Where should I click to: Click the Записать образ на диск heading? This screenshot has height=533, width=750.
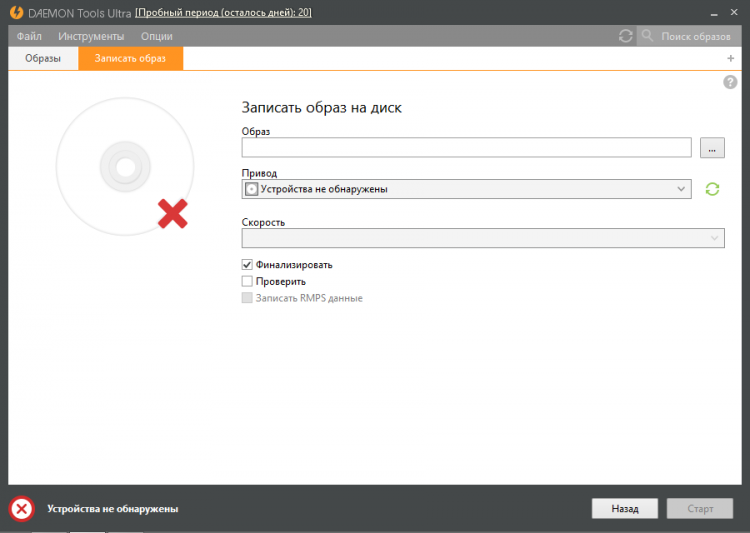click(x=321, y=108)
